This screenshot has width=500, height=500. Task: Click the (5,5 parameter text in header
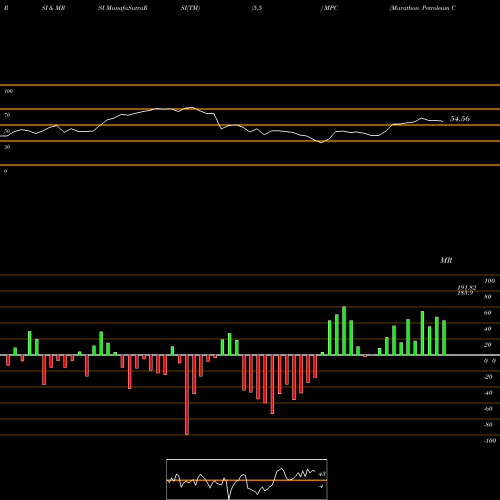[x=257, y=8]
